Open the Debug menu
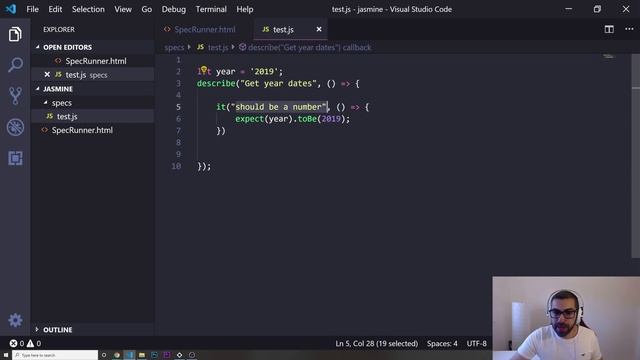This screenshot has width=640, height=360. point(173,9)
